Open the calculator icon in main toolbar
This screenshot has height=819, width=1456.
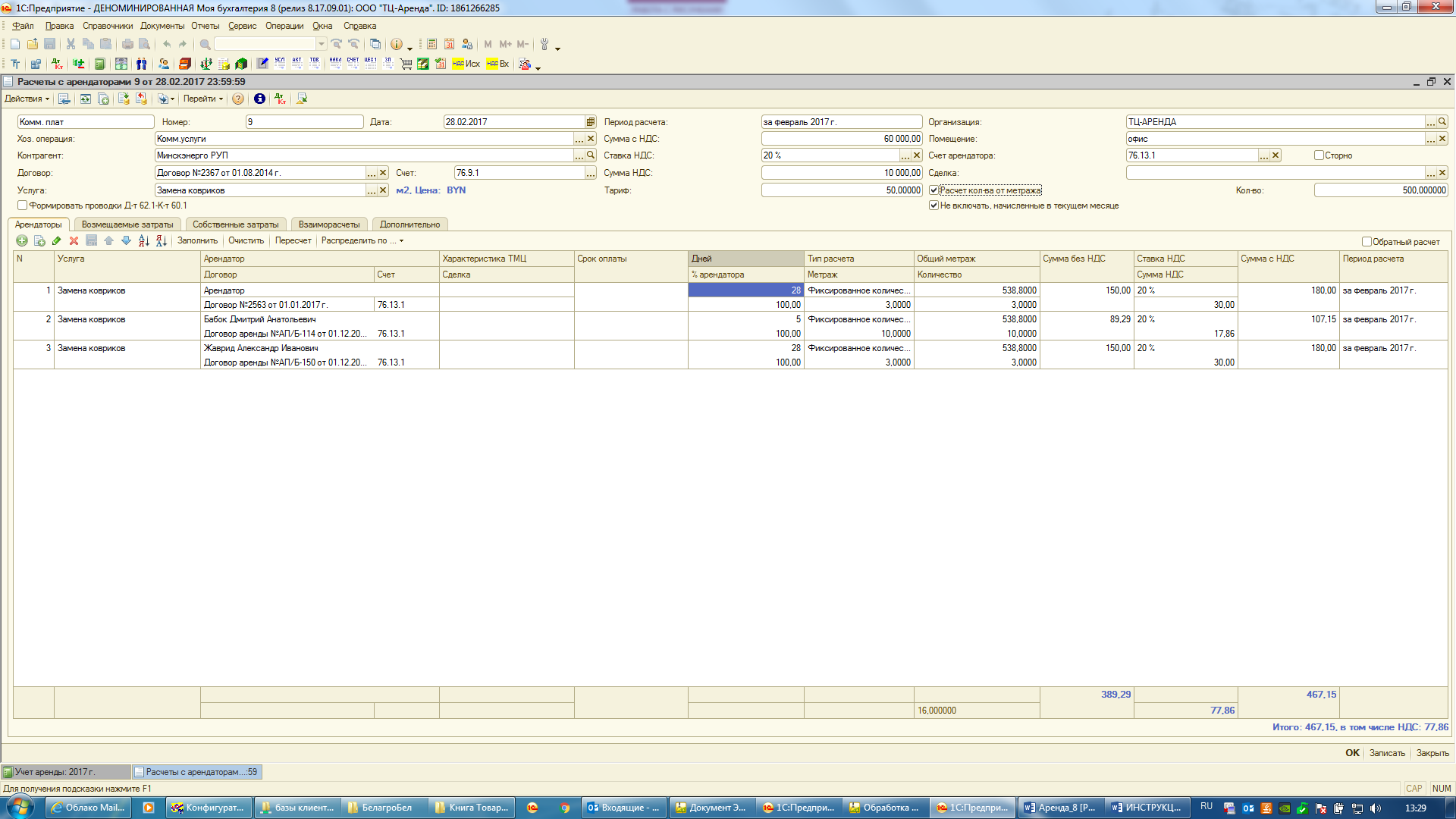click(431, 44)
